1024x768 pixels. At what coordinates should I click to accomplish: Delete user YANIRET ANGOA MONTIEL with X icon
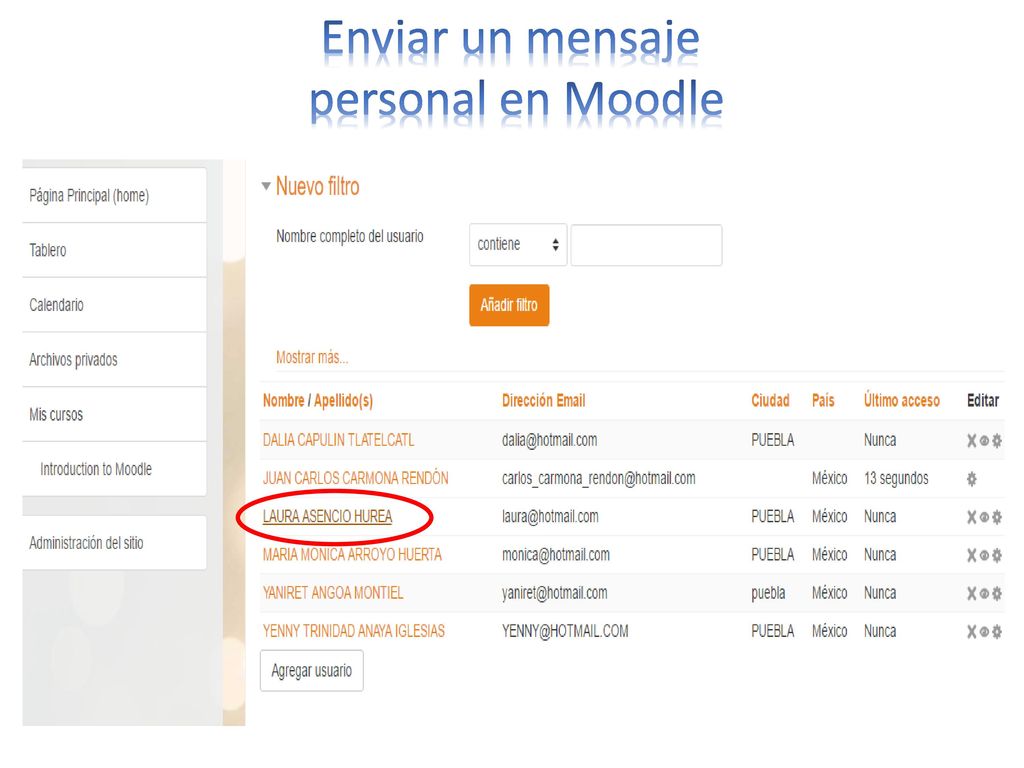click(x=972, y=594)
